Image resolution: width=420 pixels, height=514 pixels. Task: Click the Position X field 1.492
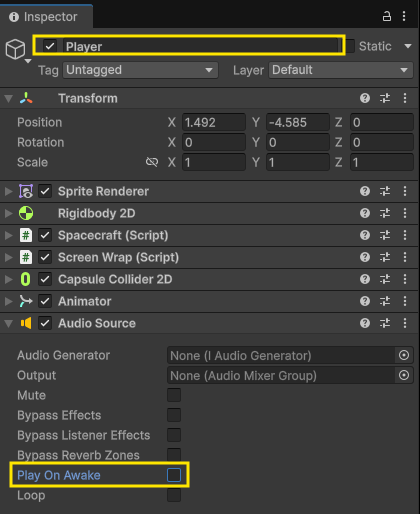[214, 122]
